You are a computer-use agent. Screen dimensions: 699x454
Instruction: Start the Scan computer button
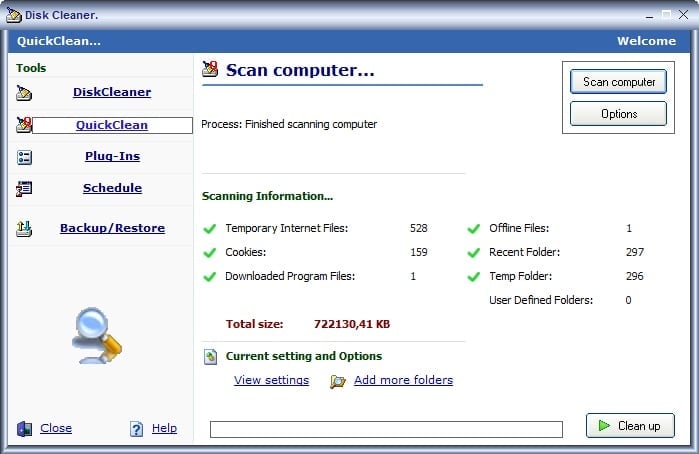coord(618,82)
